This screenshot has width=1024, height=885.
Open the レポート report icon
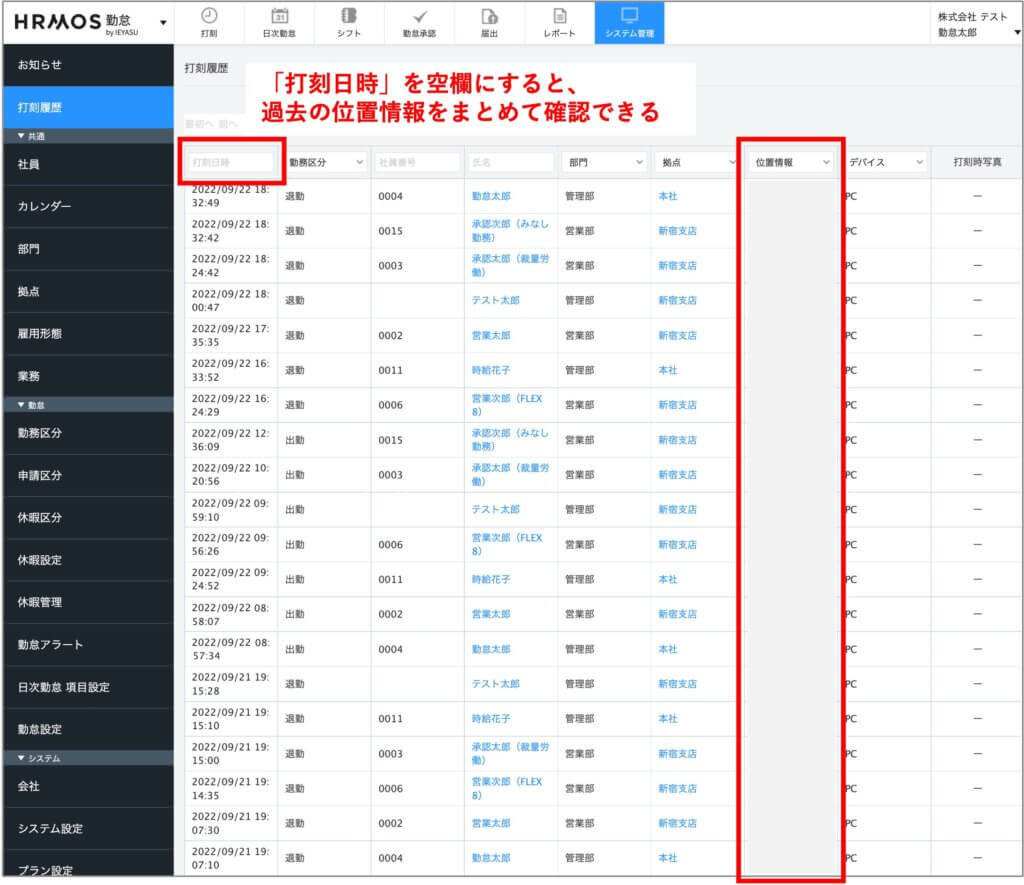coord(559,22)
